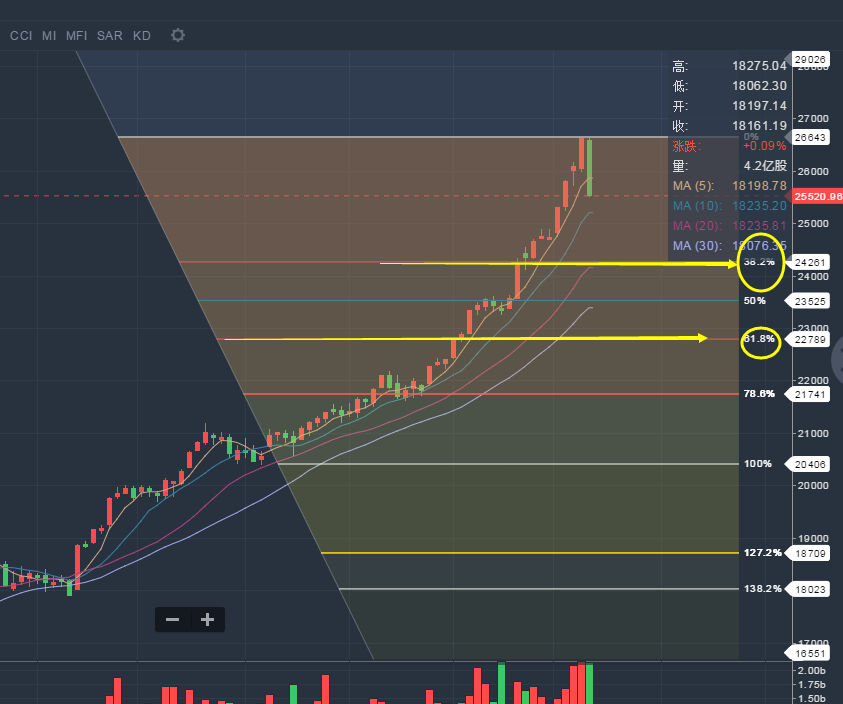This screenshot has width=843, height=704.
Task: Select the 61.8% Fibonacci level label
Action: 760,339
